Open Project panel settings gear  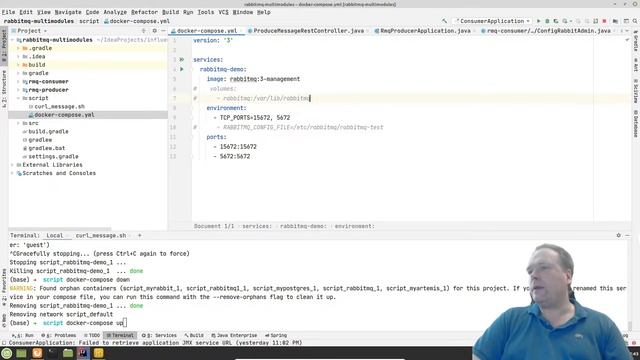[x=154, y=31]
